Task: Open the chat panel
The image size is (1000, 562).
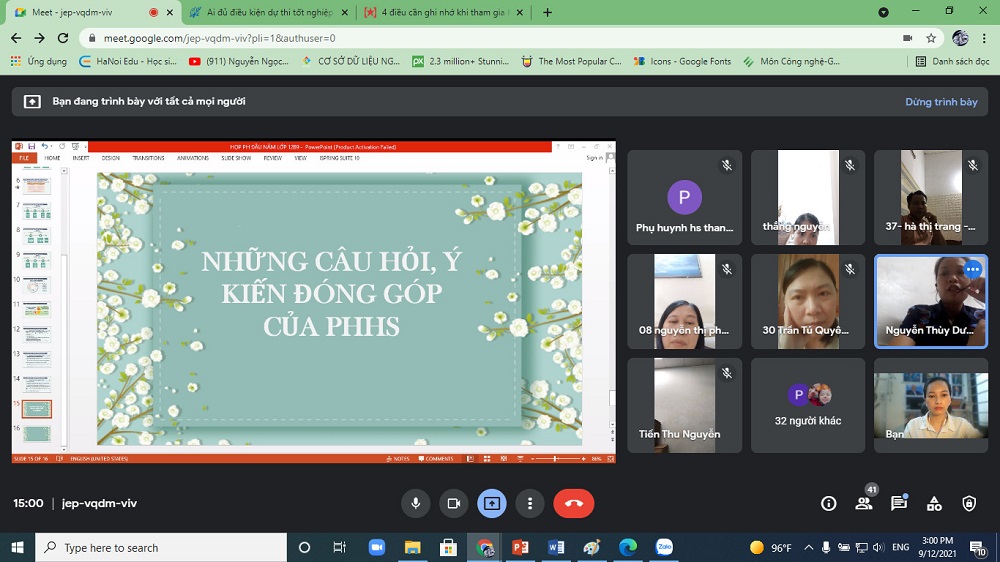Action: pyautogui.click(x=899, y=503)
